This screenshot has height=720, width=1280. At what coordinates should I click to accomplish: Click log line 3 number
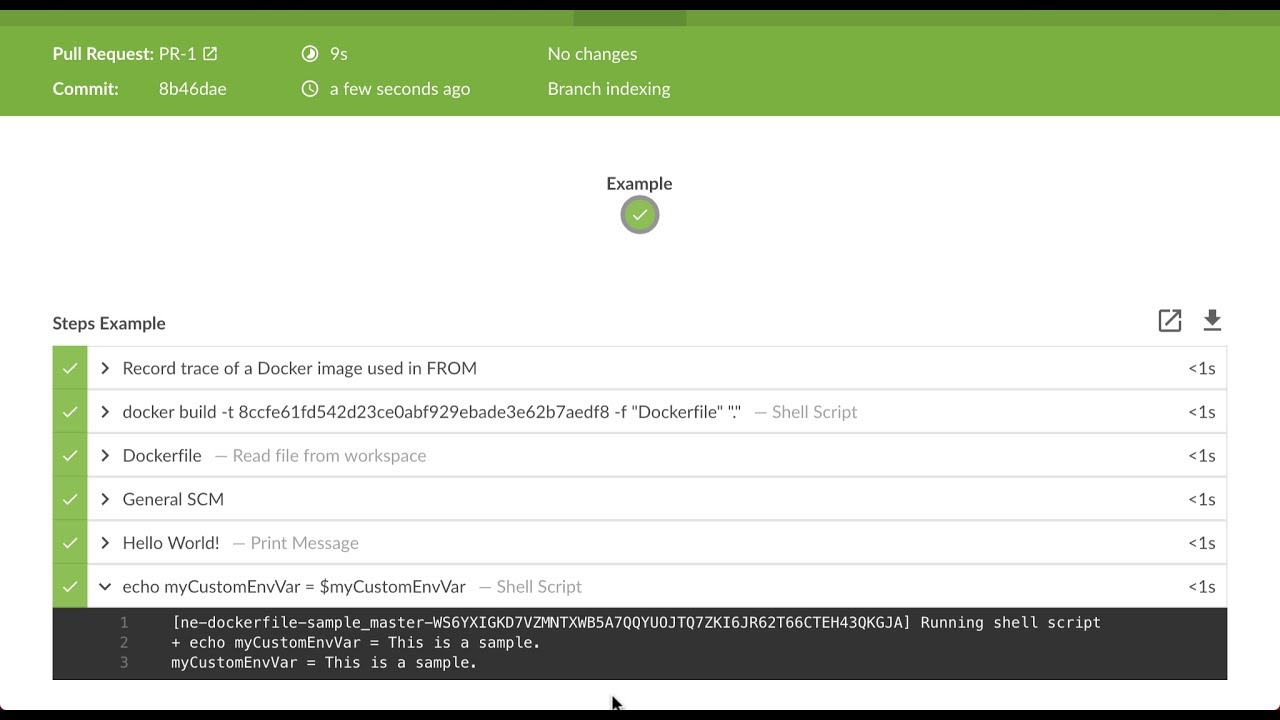[x=124, y=662]
